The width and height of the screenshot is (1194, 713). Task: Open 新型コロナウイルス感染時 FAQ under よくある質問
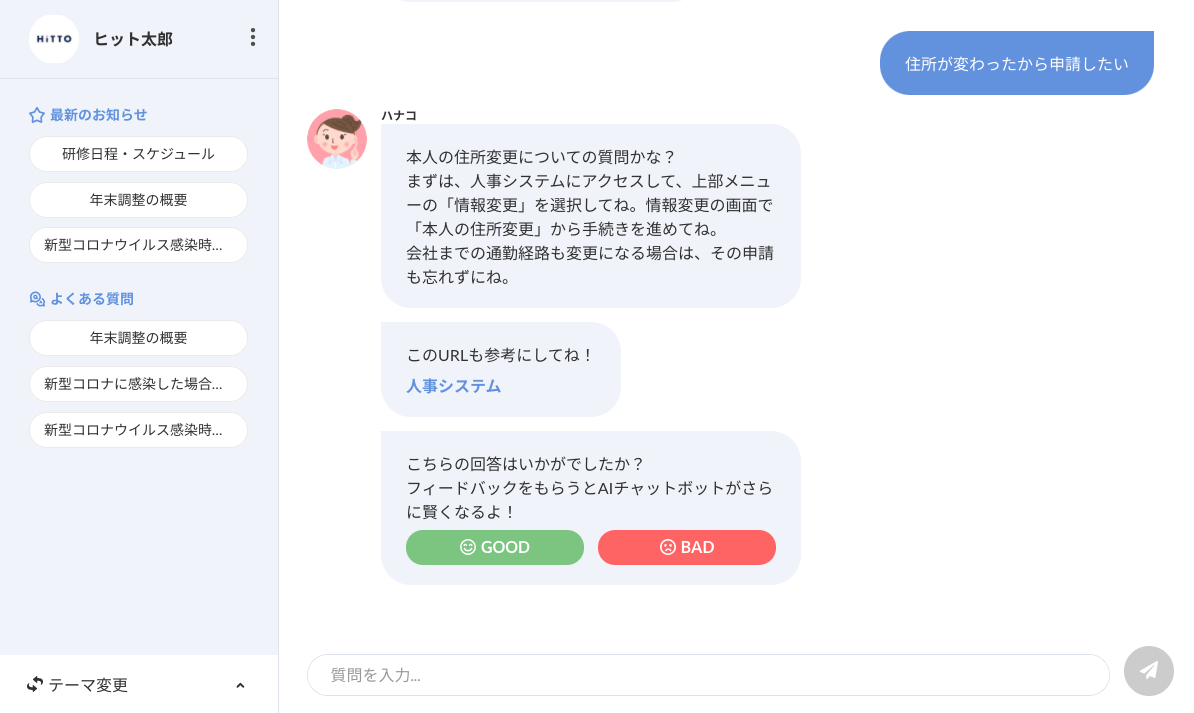pos(138,430)
